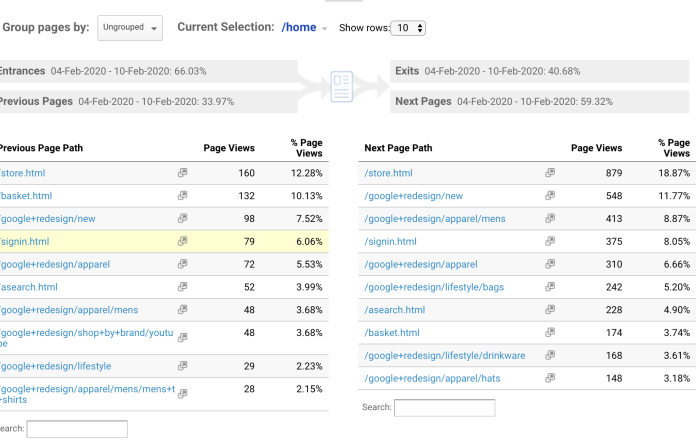700x447 pixels.
Task: Click the 6.06% value in highlighted row
Action: (x=309, y=241)
